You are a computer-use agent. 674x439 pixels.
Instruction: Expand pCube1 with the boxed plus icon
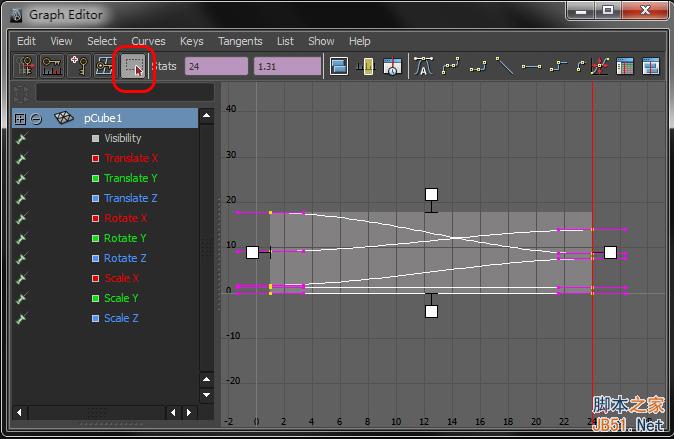click(20, 119)
